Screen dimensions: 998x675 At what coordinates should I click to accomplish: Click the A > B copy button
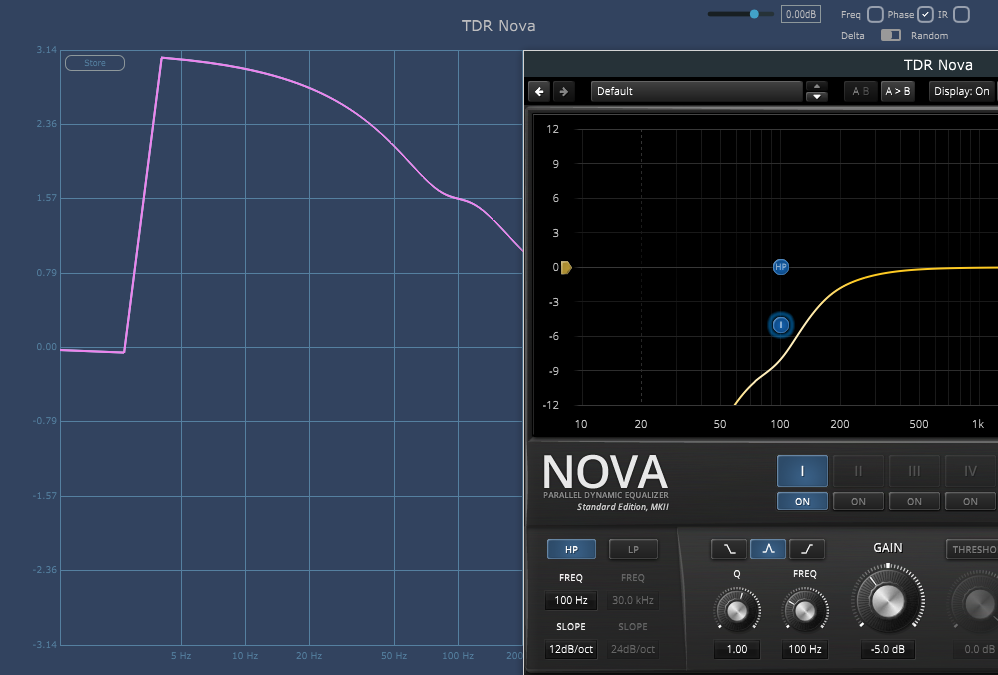[897, 92]
